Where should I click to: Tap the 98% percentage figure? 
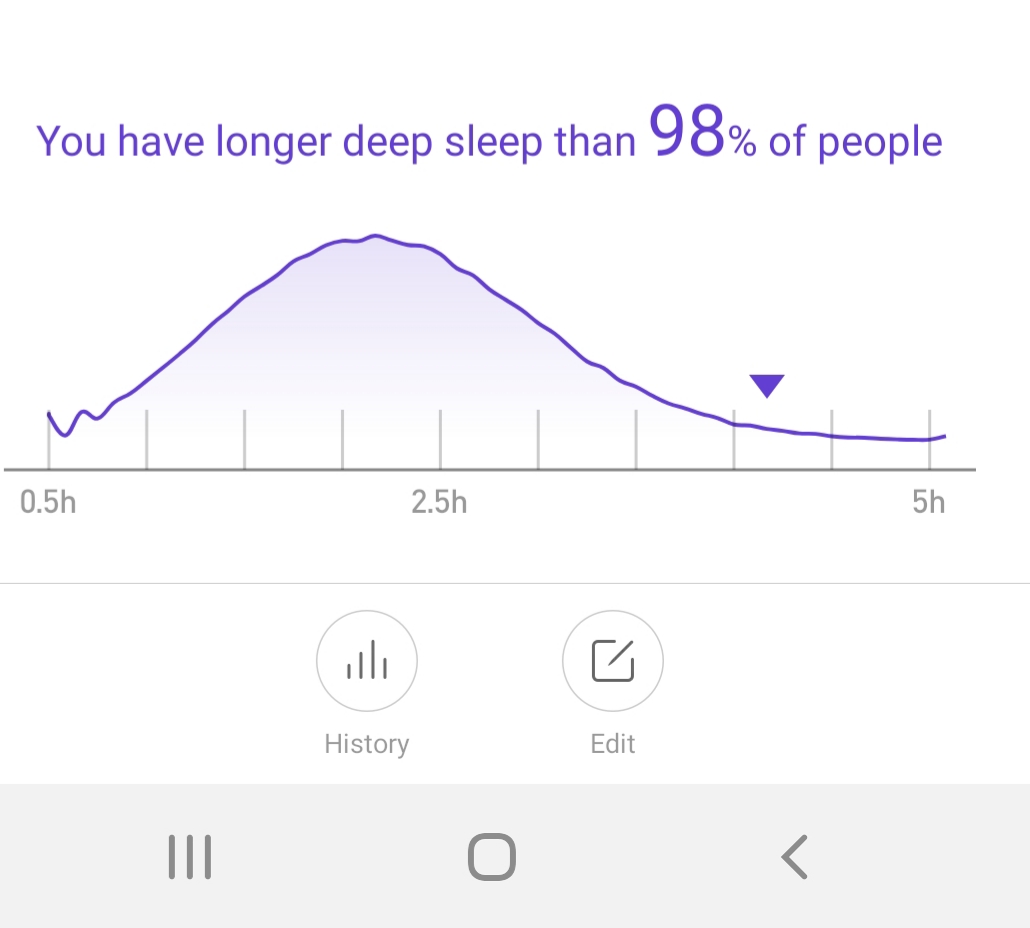pyautogui.click(x=702, y=133)
